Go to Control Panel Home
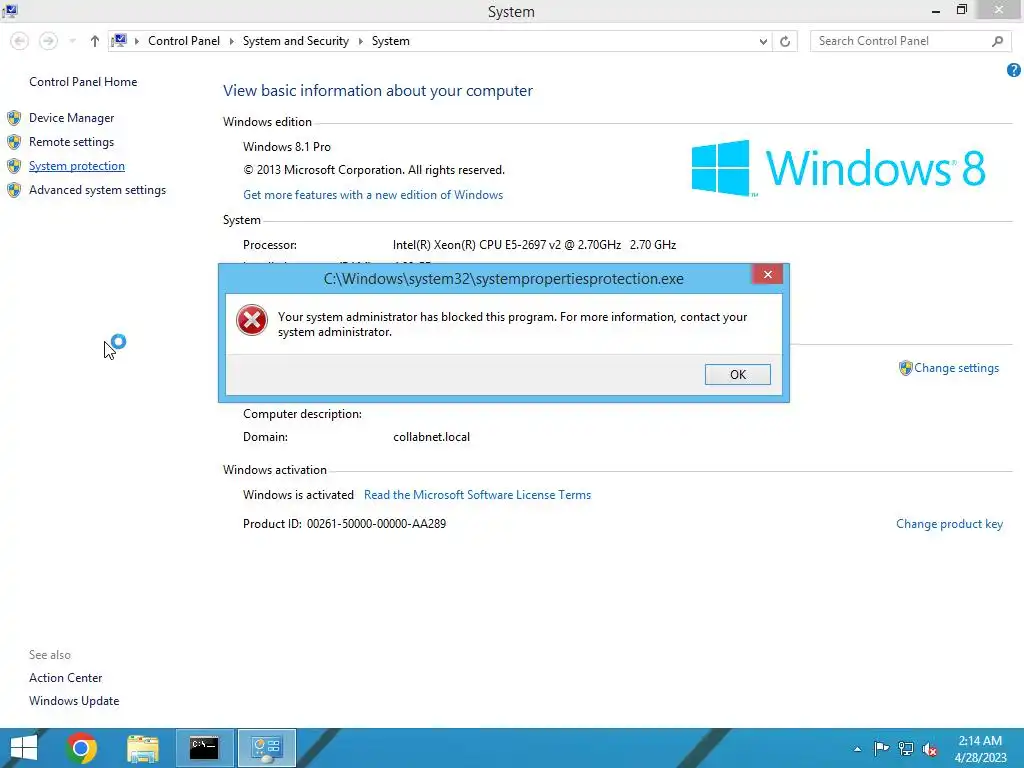 (83, 82)
